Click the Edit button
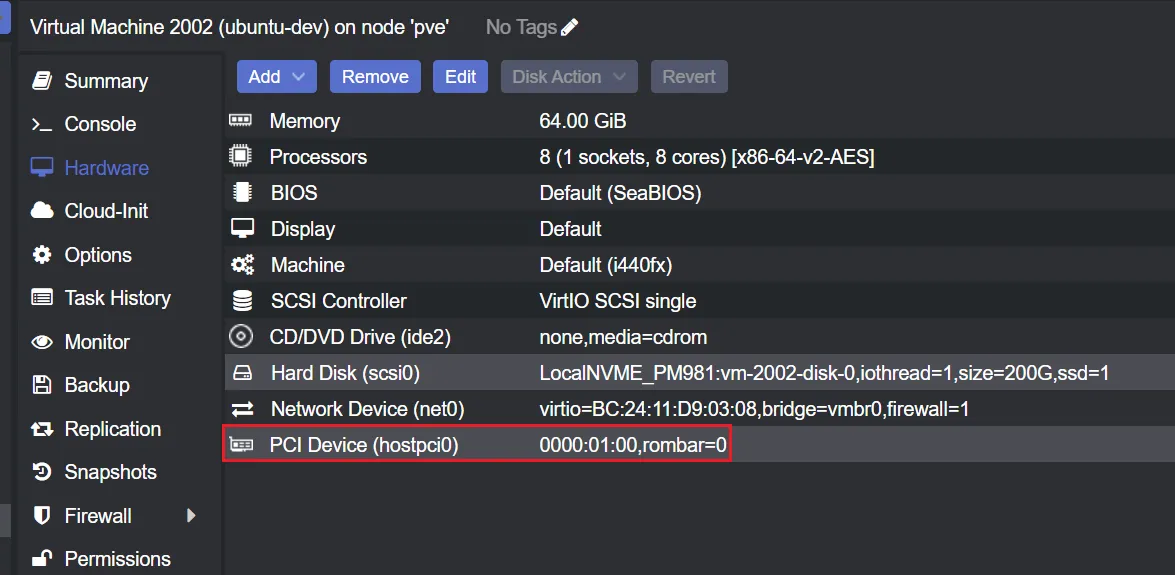1175x575 pixels. [460, 77]
